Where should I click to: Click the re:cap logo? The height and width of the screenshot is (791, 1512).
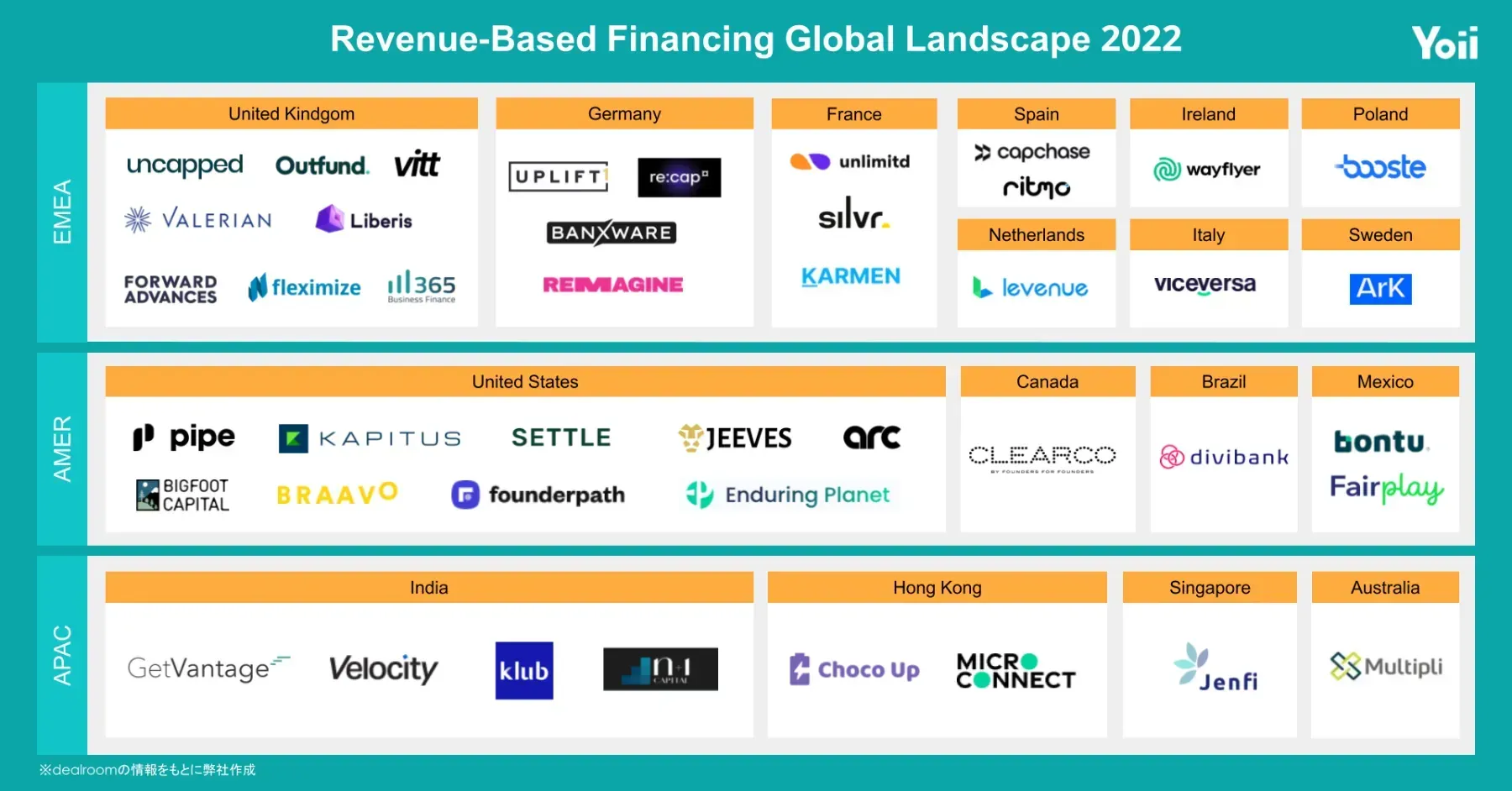pos(679,177)
